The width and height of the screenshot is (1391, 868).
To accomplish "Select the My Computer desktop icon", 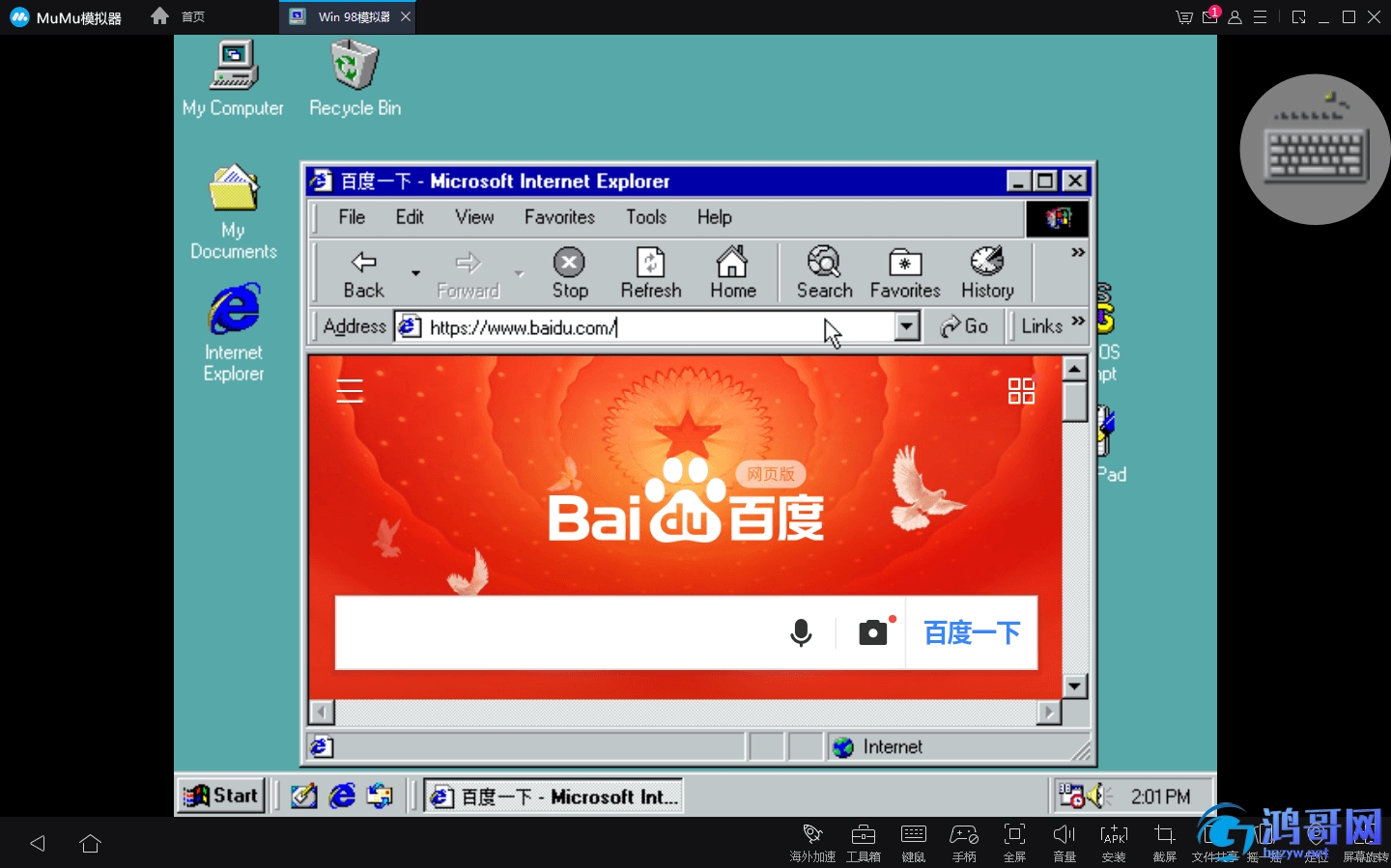I will (x=233, y=78).
